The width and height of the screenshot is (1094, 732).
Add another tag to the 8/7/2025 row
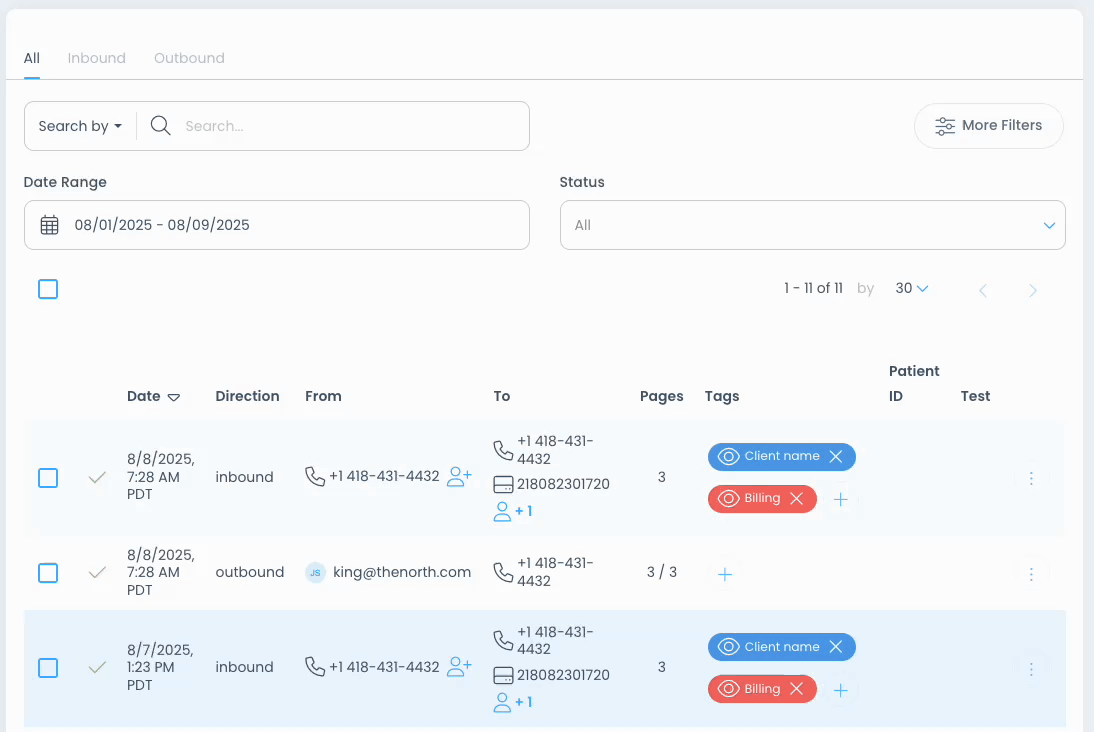tap(840, 690)
